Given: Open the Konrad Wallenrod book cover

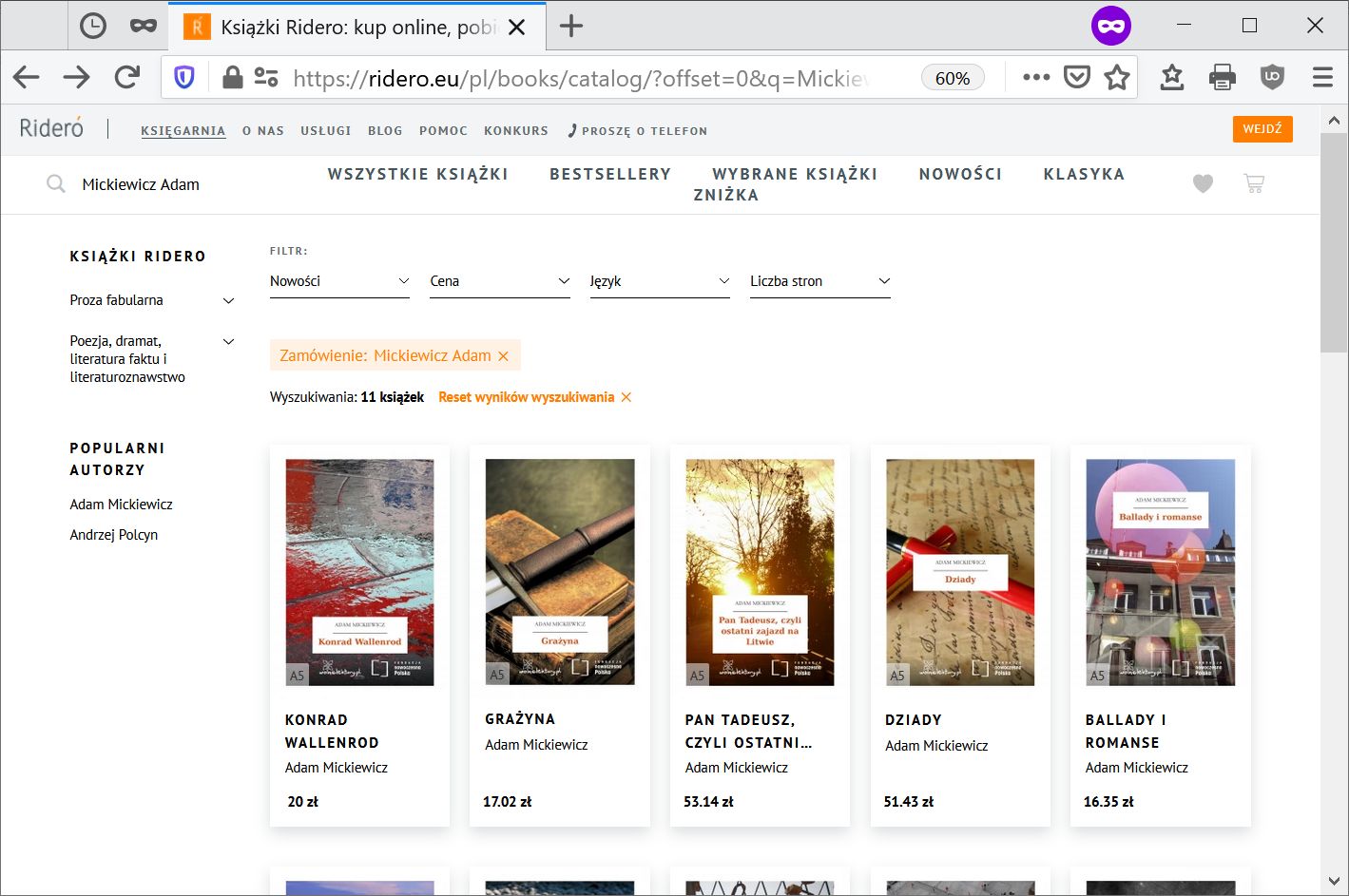Looking at the screenshot, I should coord(359,572).
